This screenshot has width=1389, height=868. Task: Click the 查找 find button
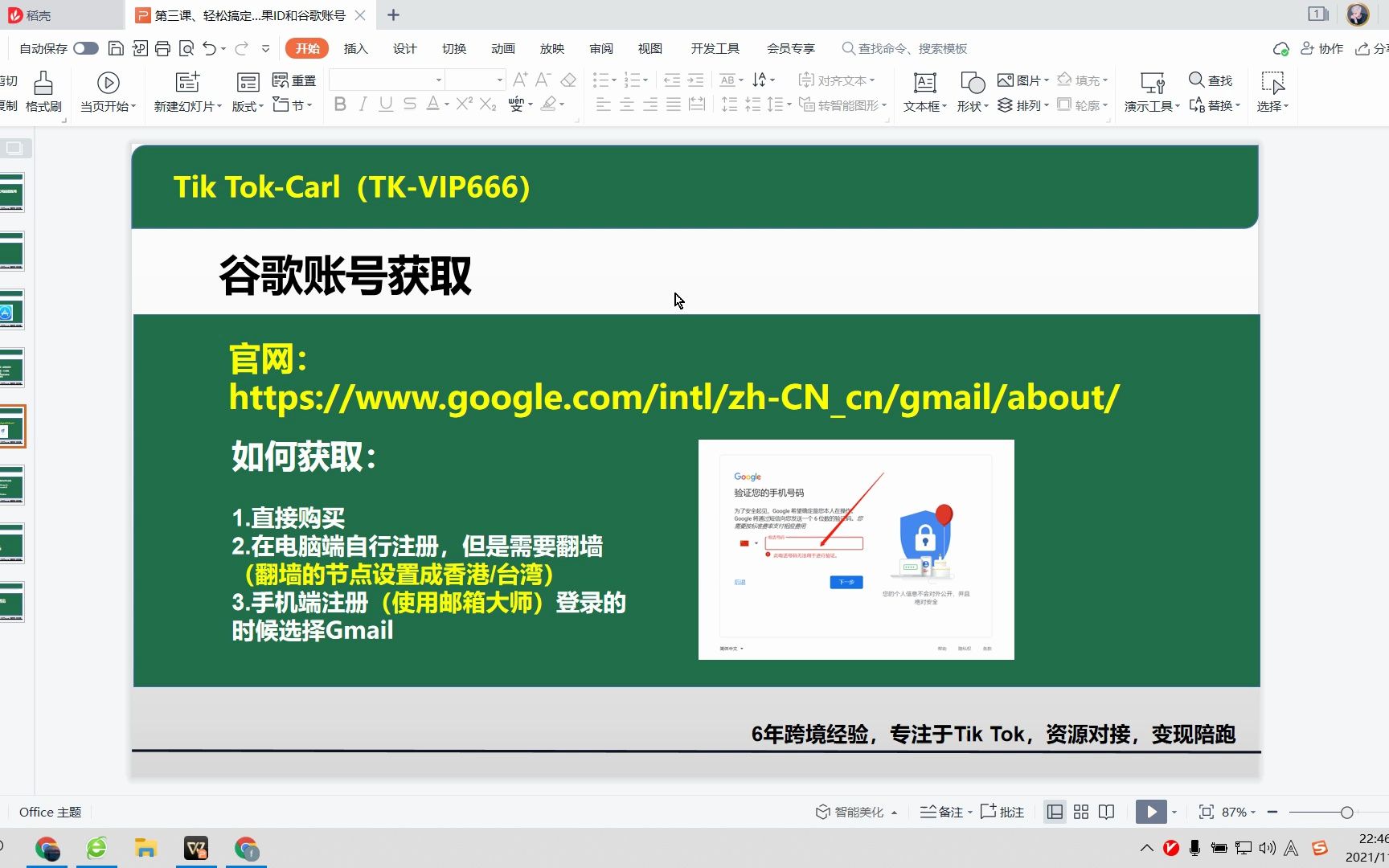click(1211, 80)
